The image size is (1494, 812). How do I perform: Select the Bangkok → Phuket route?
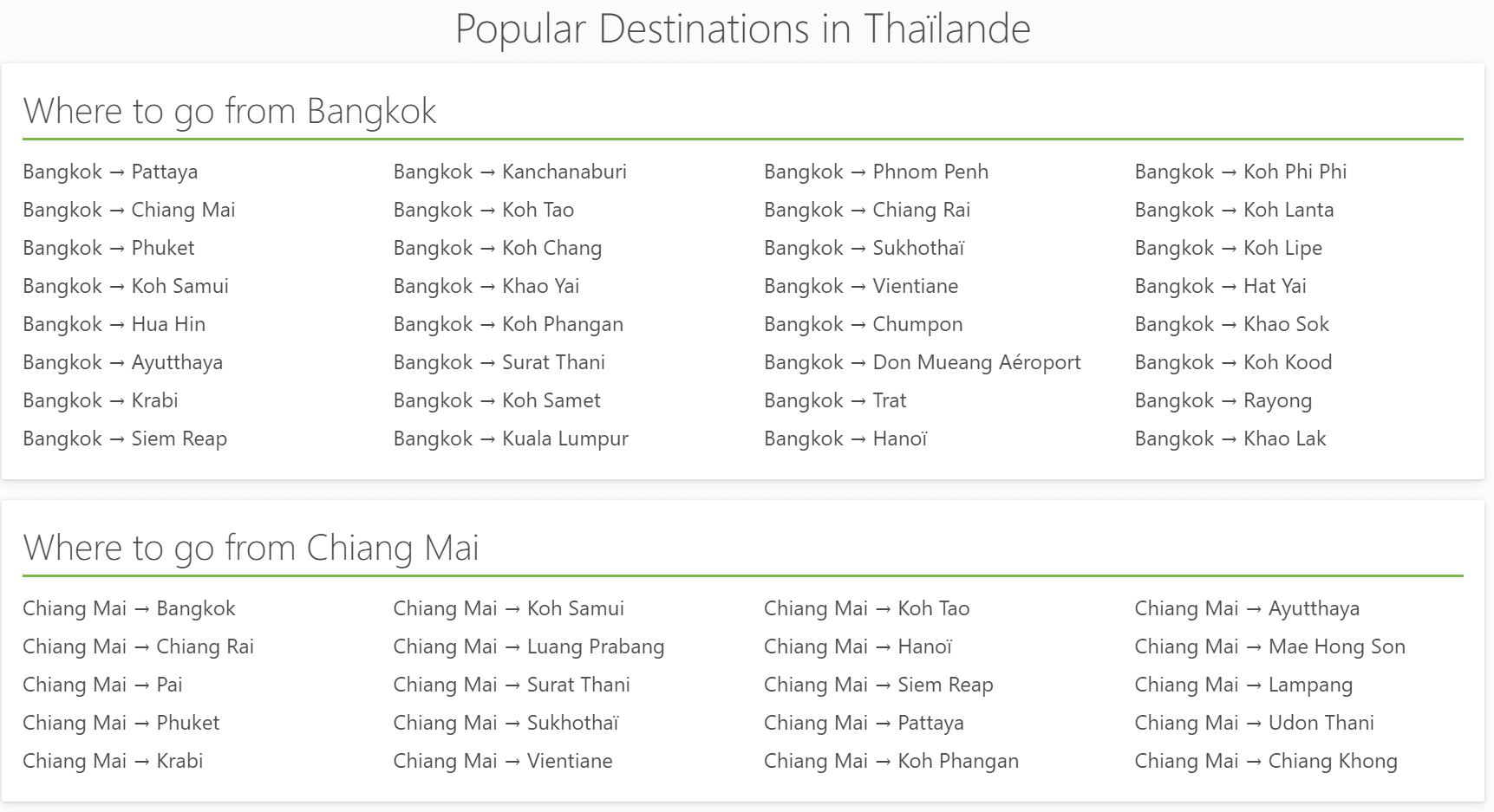point(108,248)
